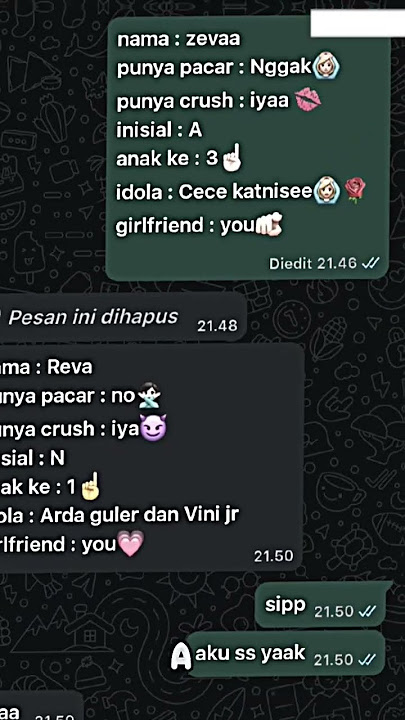Select the message text nama : zevaa
Screen dimensions: 405x720
(x=179, y=39)
